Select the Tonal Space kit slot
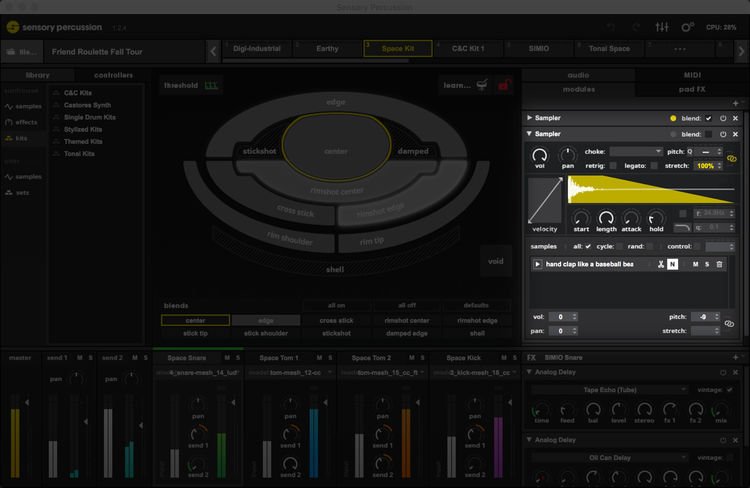 click(609, 49)
